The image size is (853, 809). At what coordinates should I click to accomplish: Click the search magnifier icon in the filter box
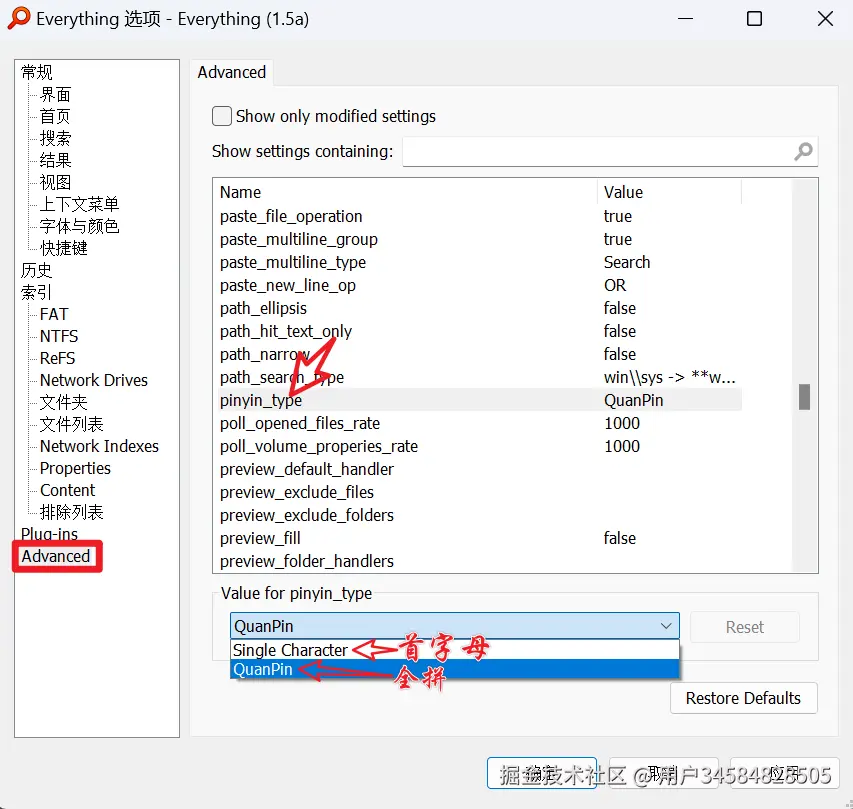click(x=803, y=151)
